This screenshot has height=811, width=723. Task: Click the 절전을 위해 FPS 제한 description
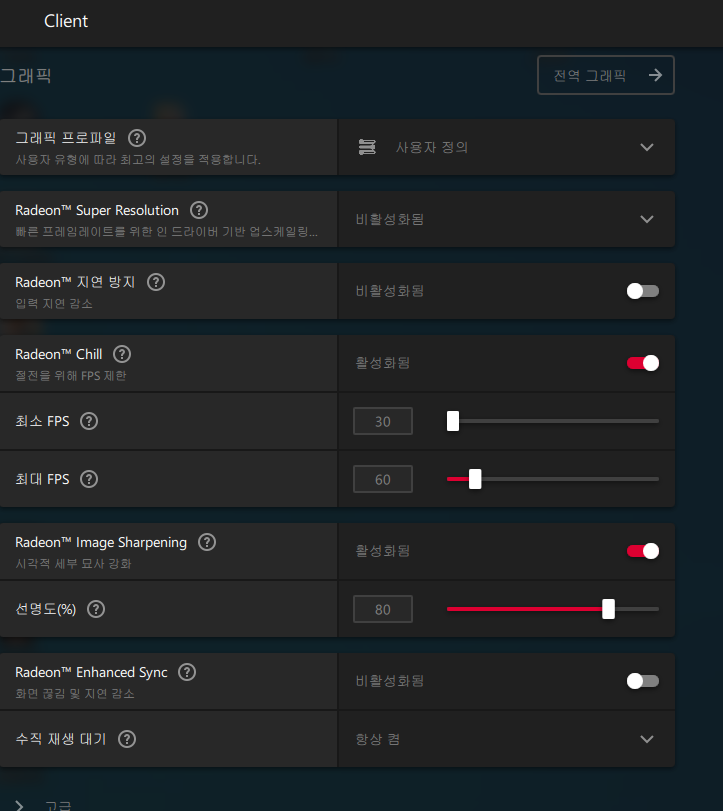pos(71,376)
